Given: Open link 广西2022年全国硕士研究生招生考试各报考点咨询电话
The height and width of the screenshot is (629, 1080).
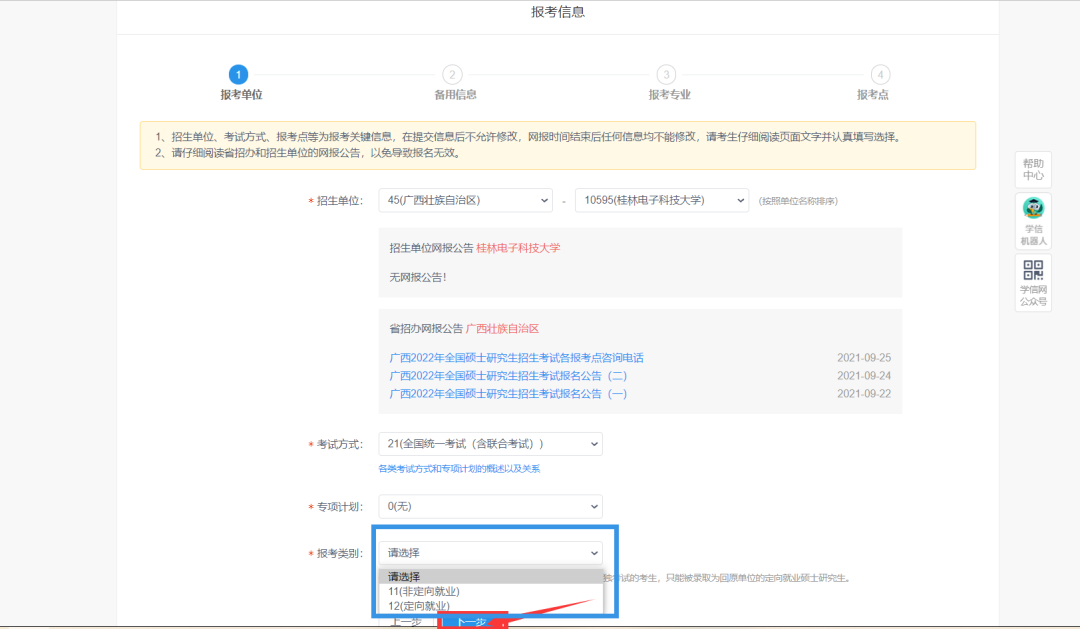Looking at the screenshot, I should (517, 358).
